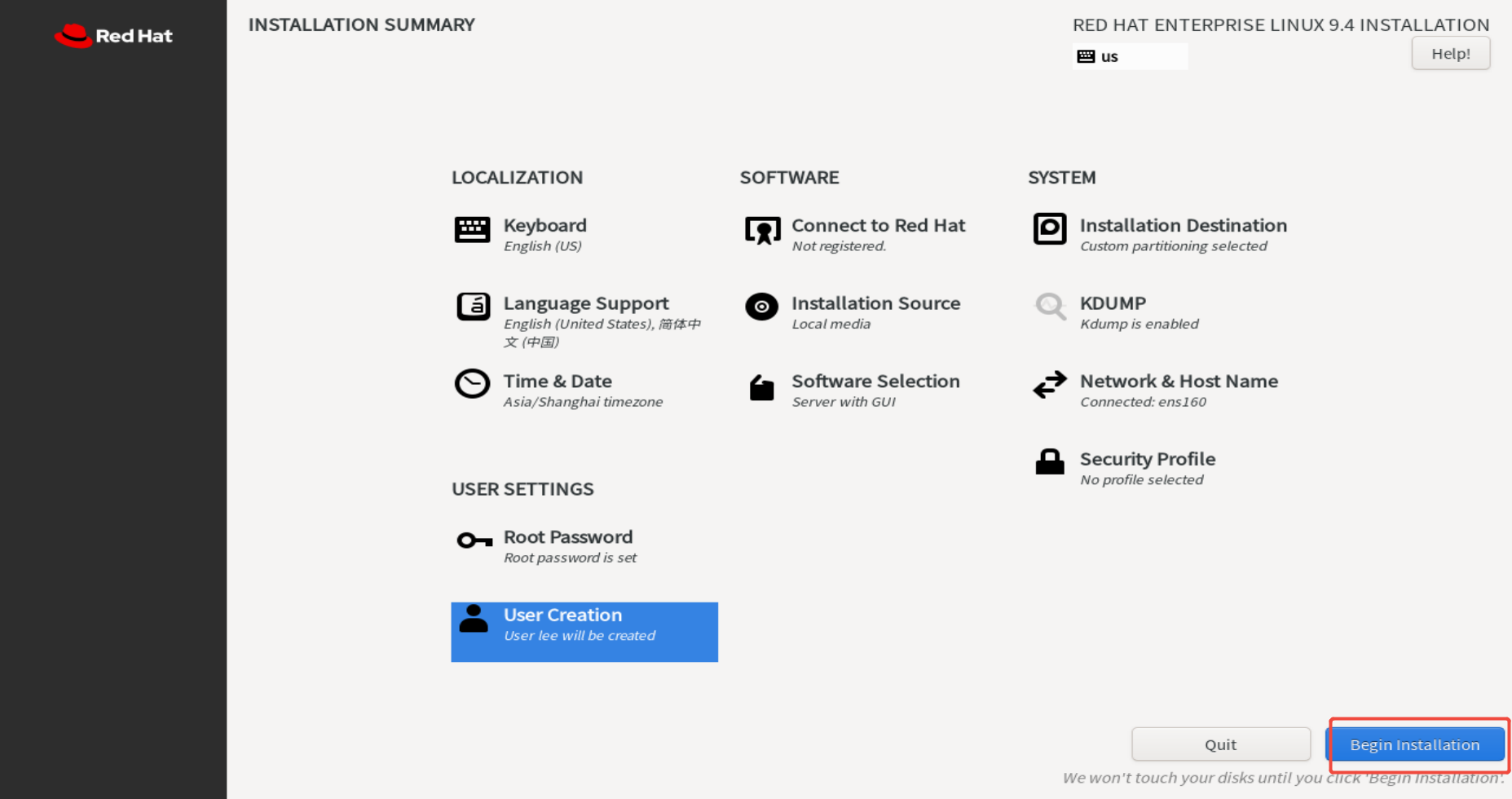Image resolution: width=1512 pixels, height=799 pixels.
Task: Click 'No profile selected' status text
Action: point(1142,480)
